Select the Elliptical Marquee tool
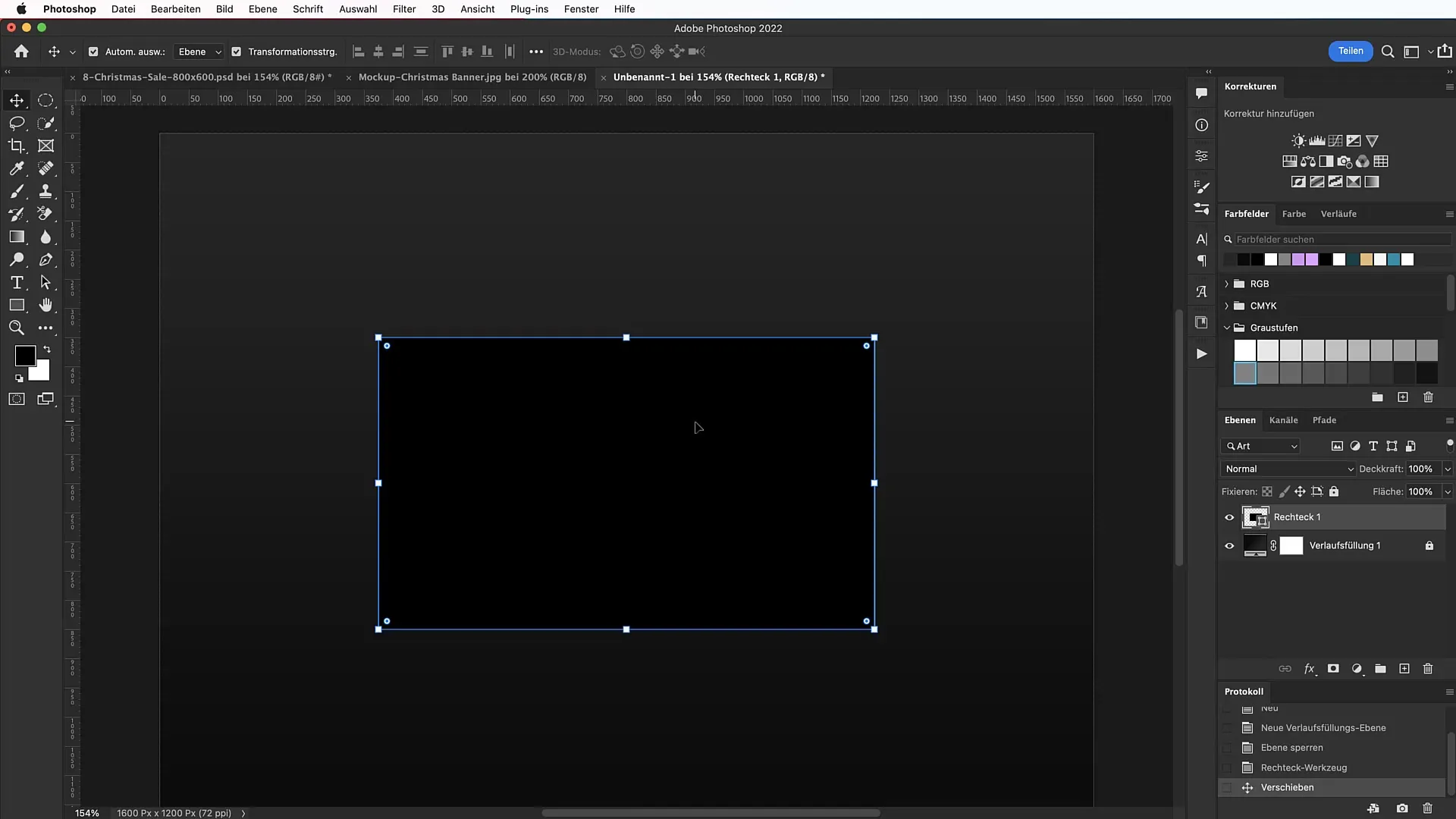 click(x=45, y=100)
